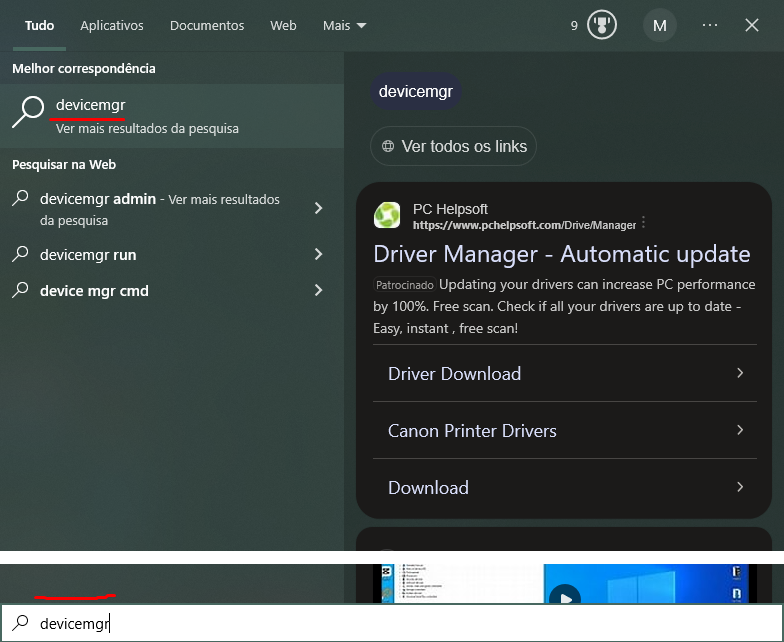Open the three-dot options menu

710,25
